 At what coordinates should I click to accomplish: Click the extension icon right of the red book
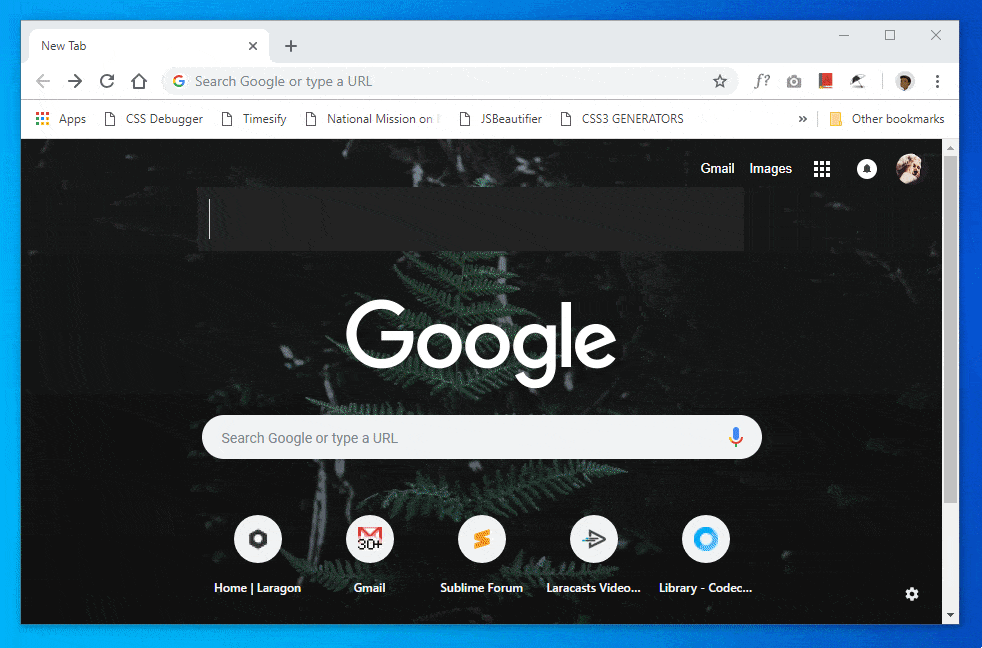pyautogui.click(x=857, y=81)
